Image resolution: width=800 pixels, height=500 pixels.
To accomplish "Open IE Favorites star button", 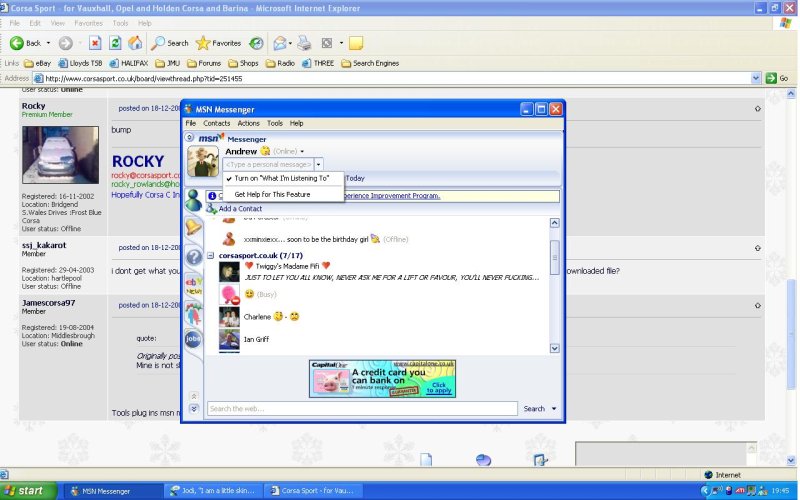I will click(218, 43).
